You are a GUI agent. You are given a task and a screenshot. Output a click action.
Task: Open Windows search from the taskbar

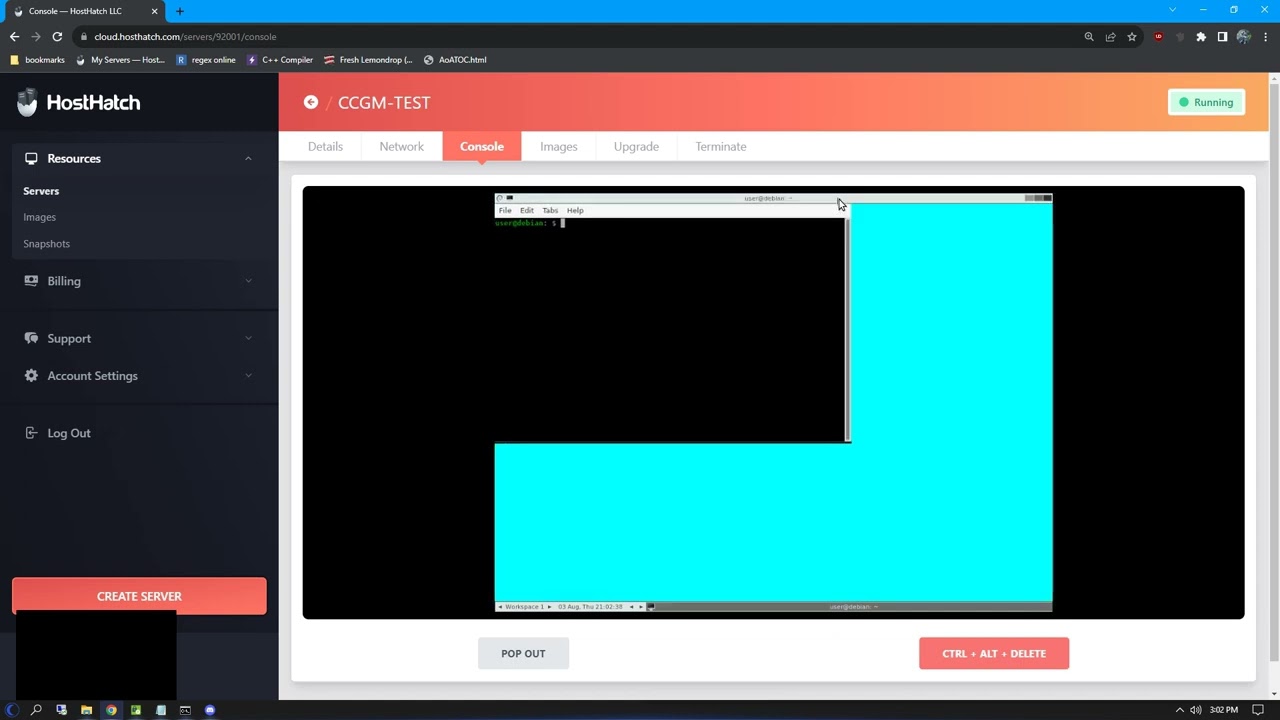coord(36,710)
